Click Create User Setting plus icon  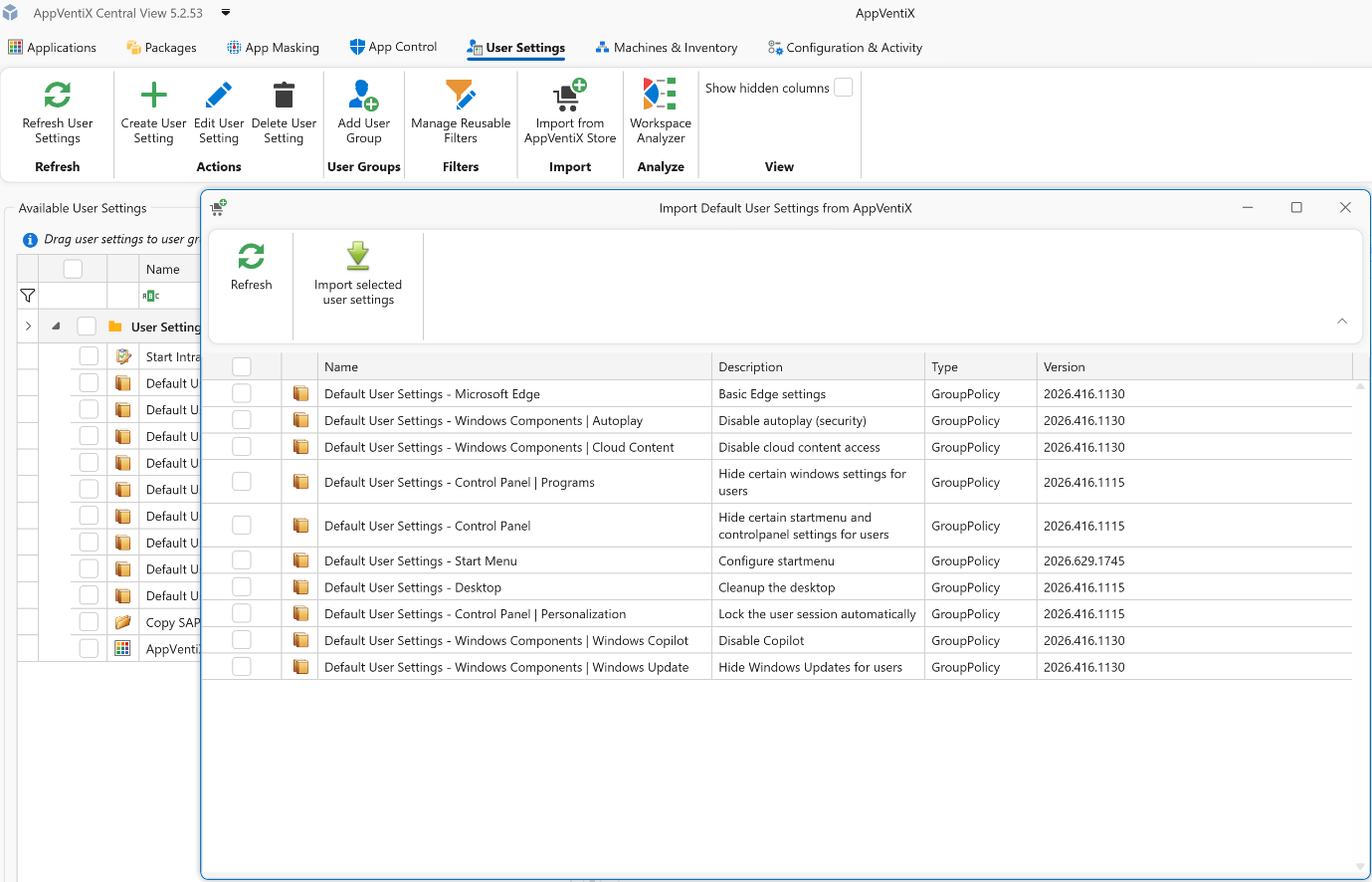point(153,96)
